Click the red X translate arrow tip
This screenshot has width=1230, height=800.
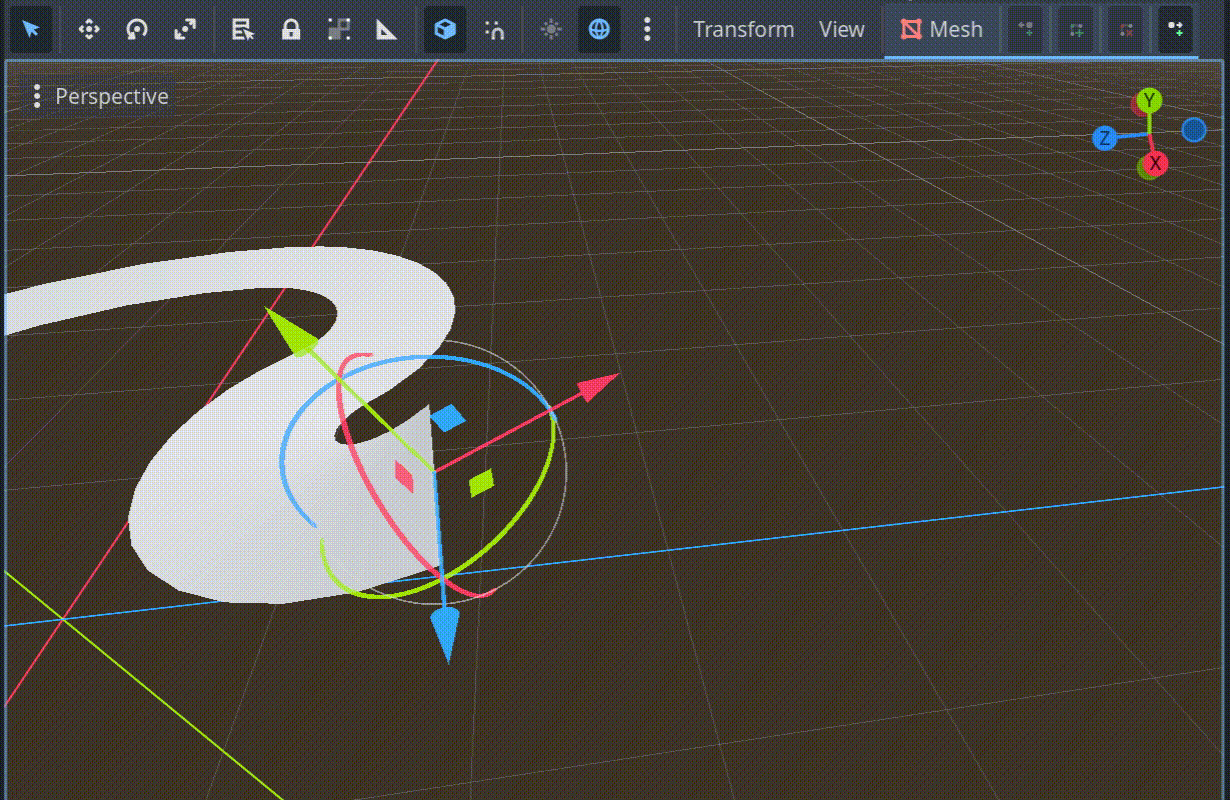(599, 385)
